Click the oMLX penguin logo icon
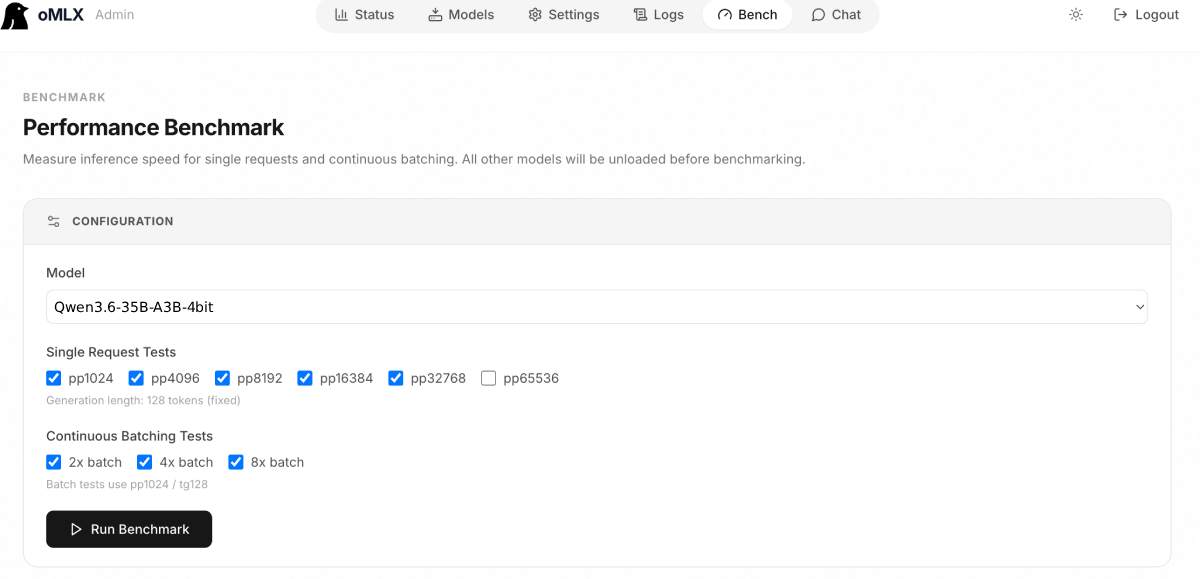This screenshot has width=1200, height=579. (x=15, y=15)
